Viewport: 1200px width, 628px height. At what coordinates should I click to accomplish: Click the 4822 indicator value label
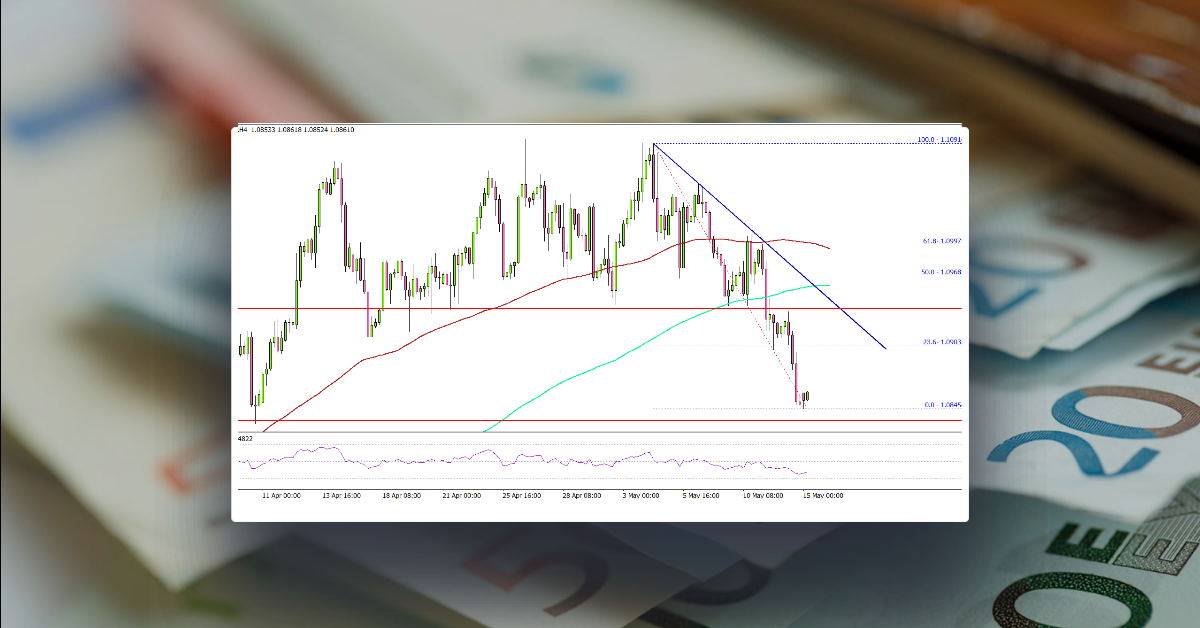[x=243, y=438]
